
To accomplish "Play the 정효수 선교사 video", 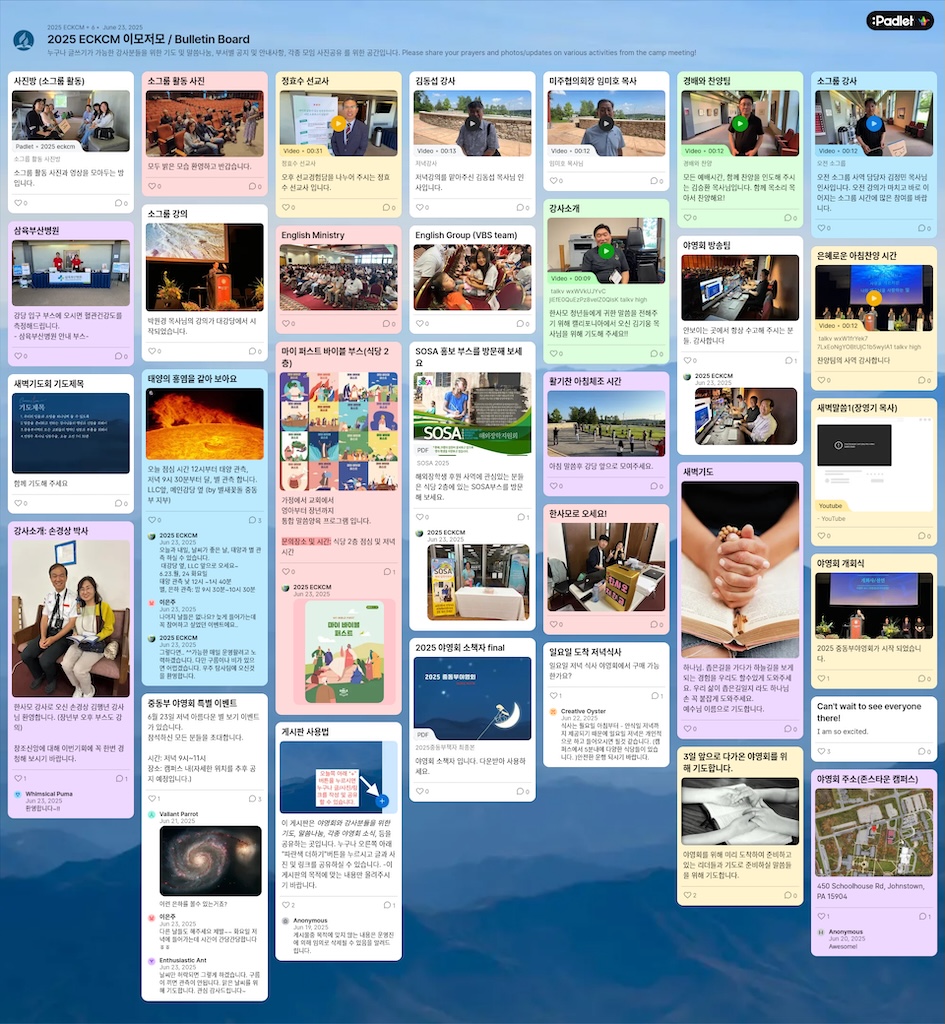I will [338, 124].
